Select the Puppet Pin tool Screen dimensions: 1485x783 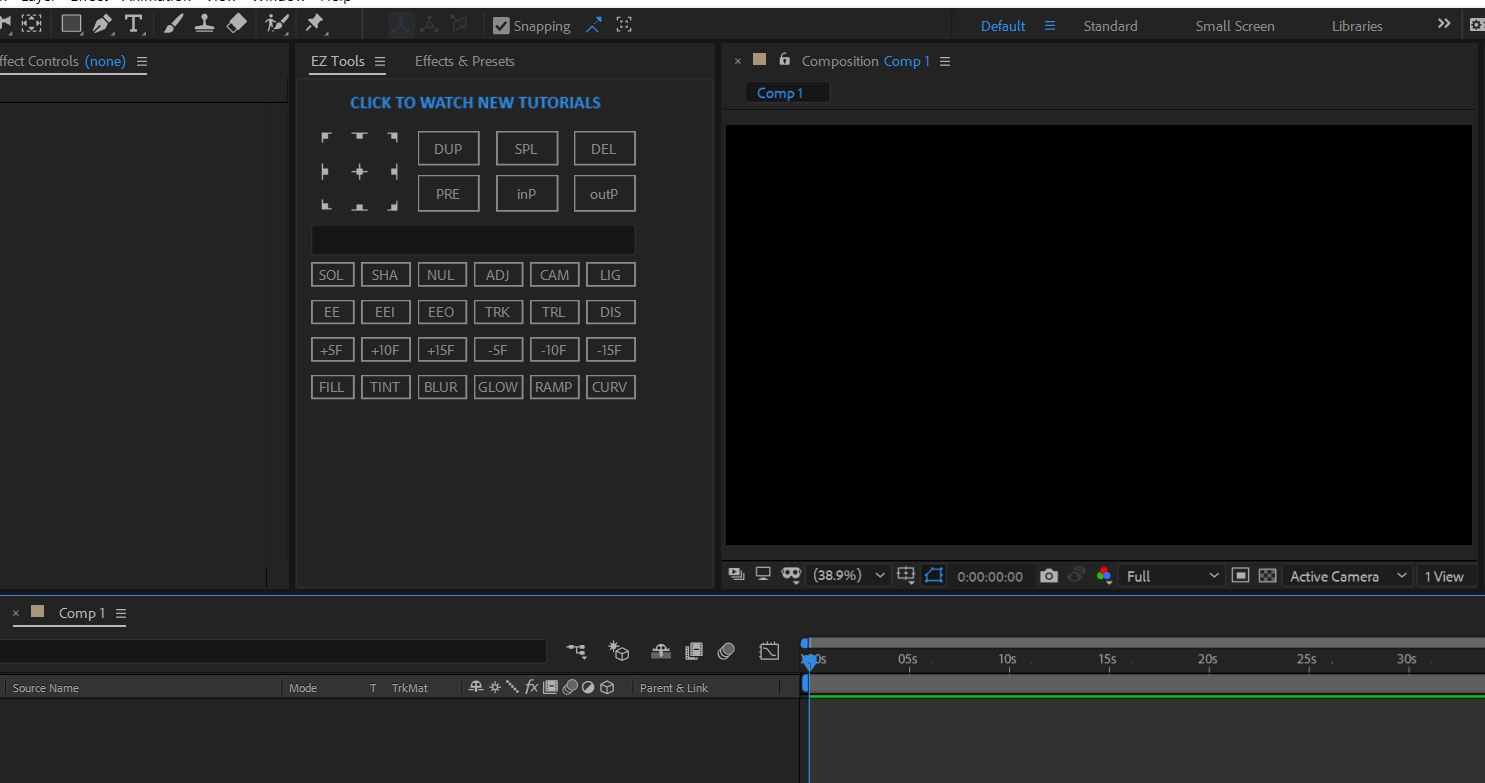click(315, 24)
